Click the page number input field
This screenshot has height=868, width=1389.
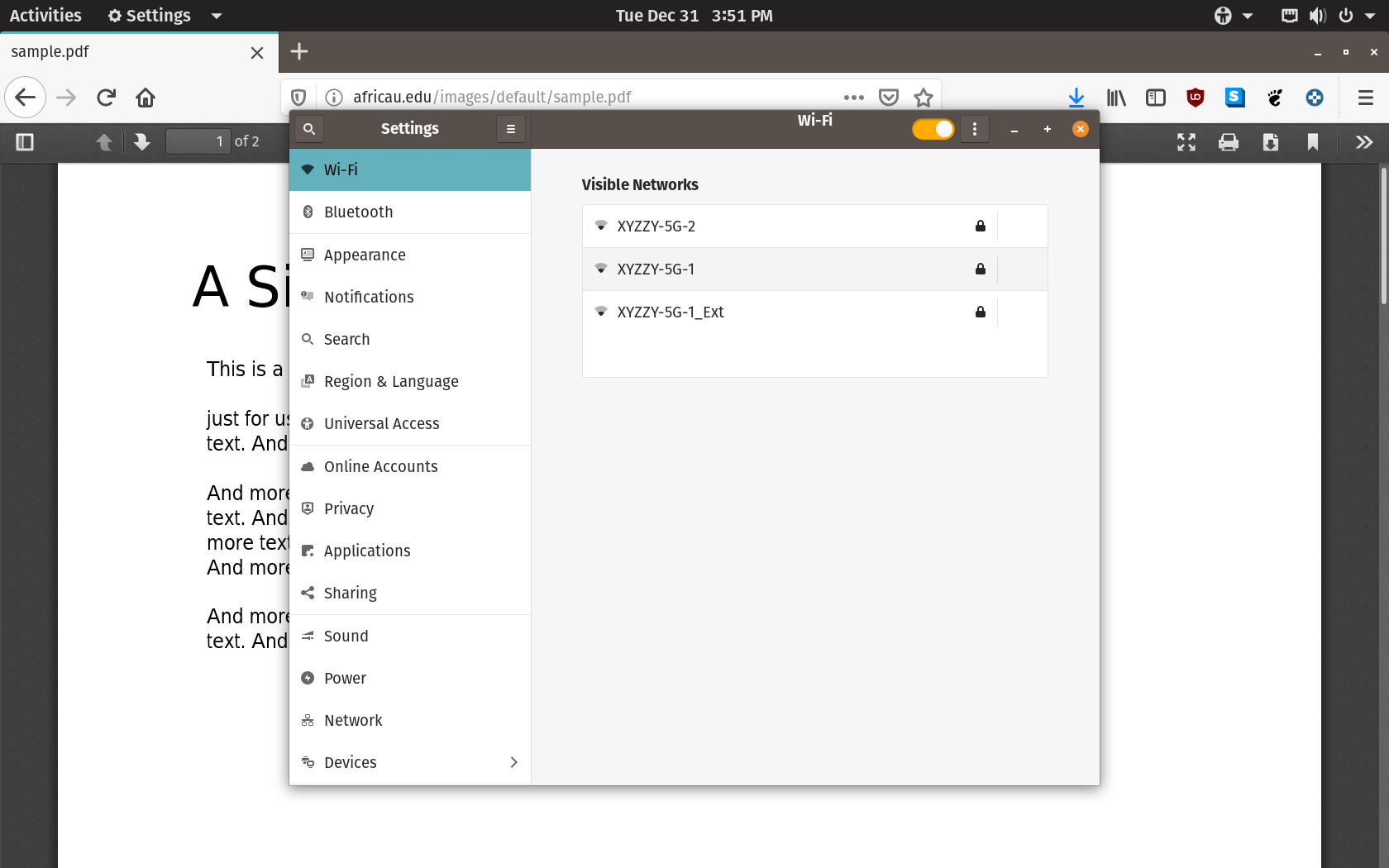tap(198, 141)
